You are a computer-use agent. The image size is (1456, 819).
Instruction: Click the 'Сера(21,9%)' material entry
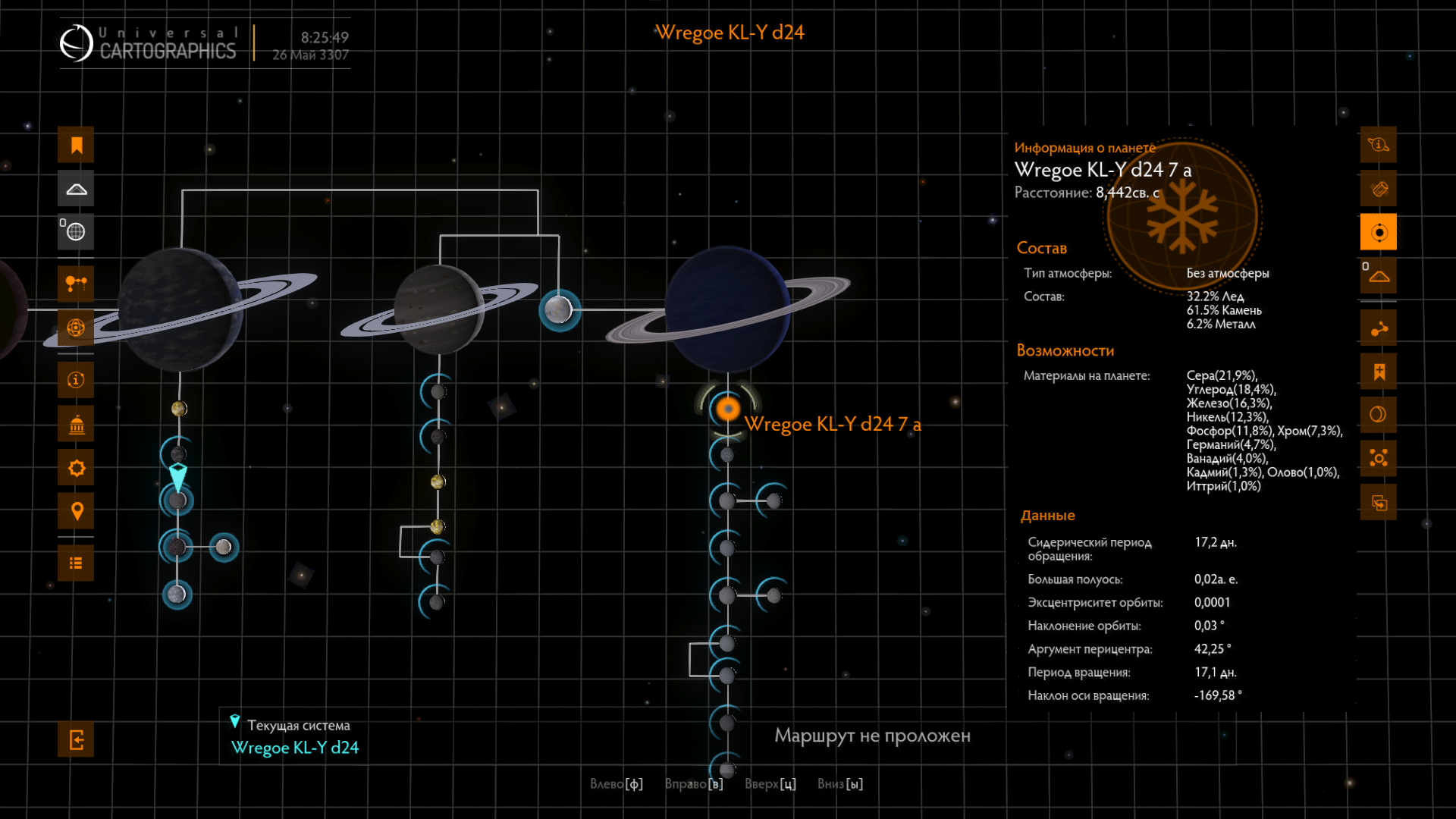coord(1222,375)
